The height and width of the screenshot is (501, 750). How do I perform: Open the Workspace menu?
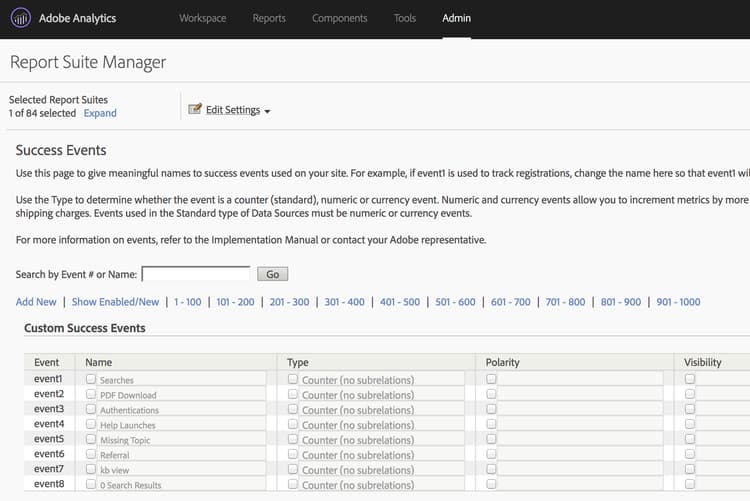[203, 18]
